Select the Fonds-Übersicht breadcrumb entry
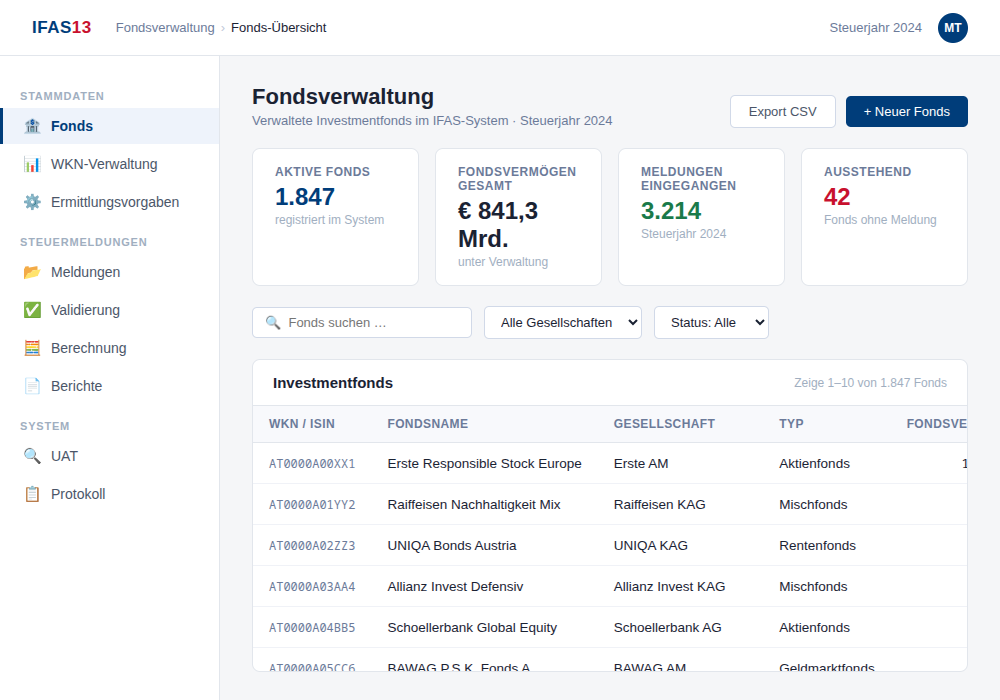Viewport: 1000px width, 700px height. [x=278, y=28]
